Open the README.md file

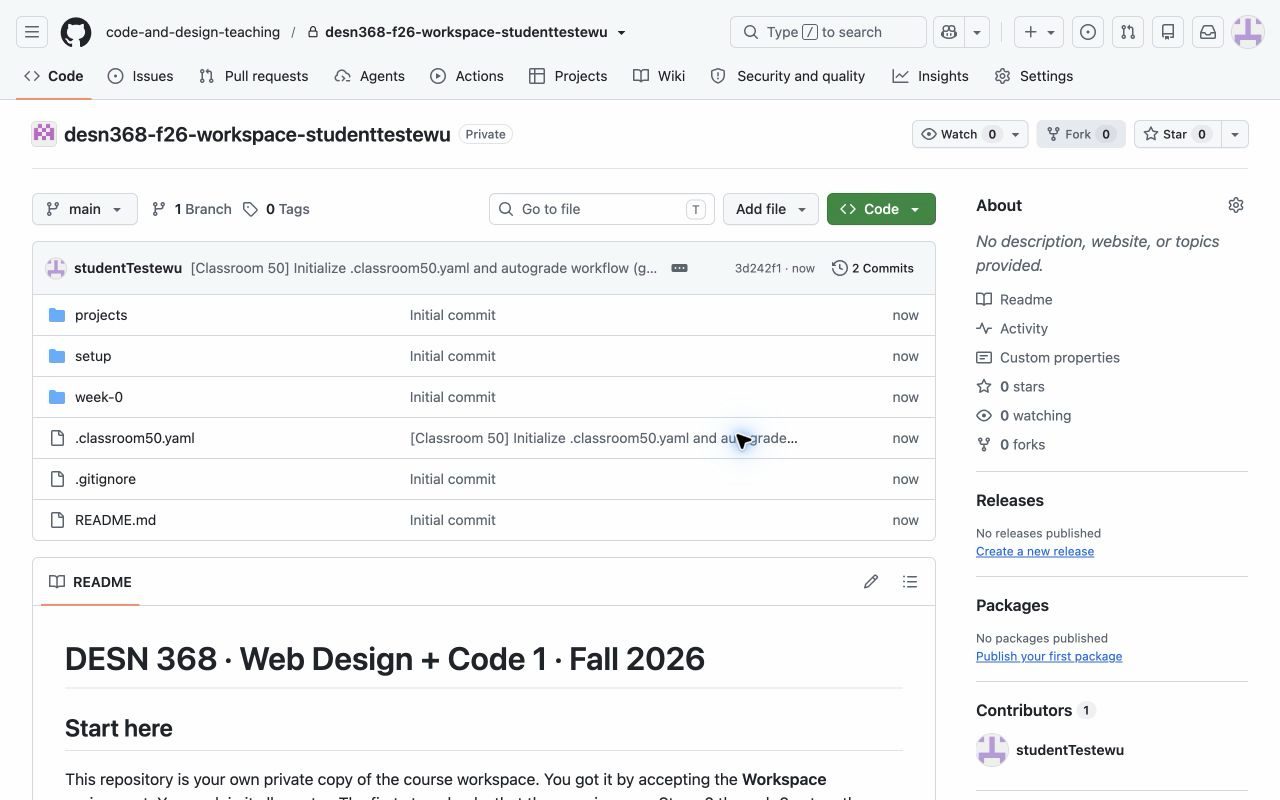[x=115, y=520]
